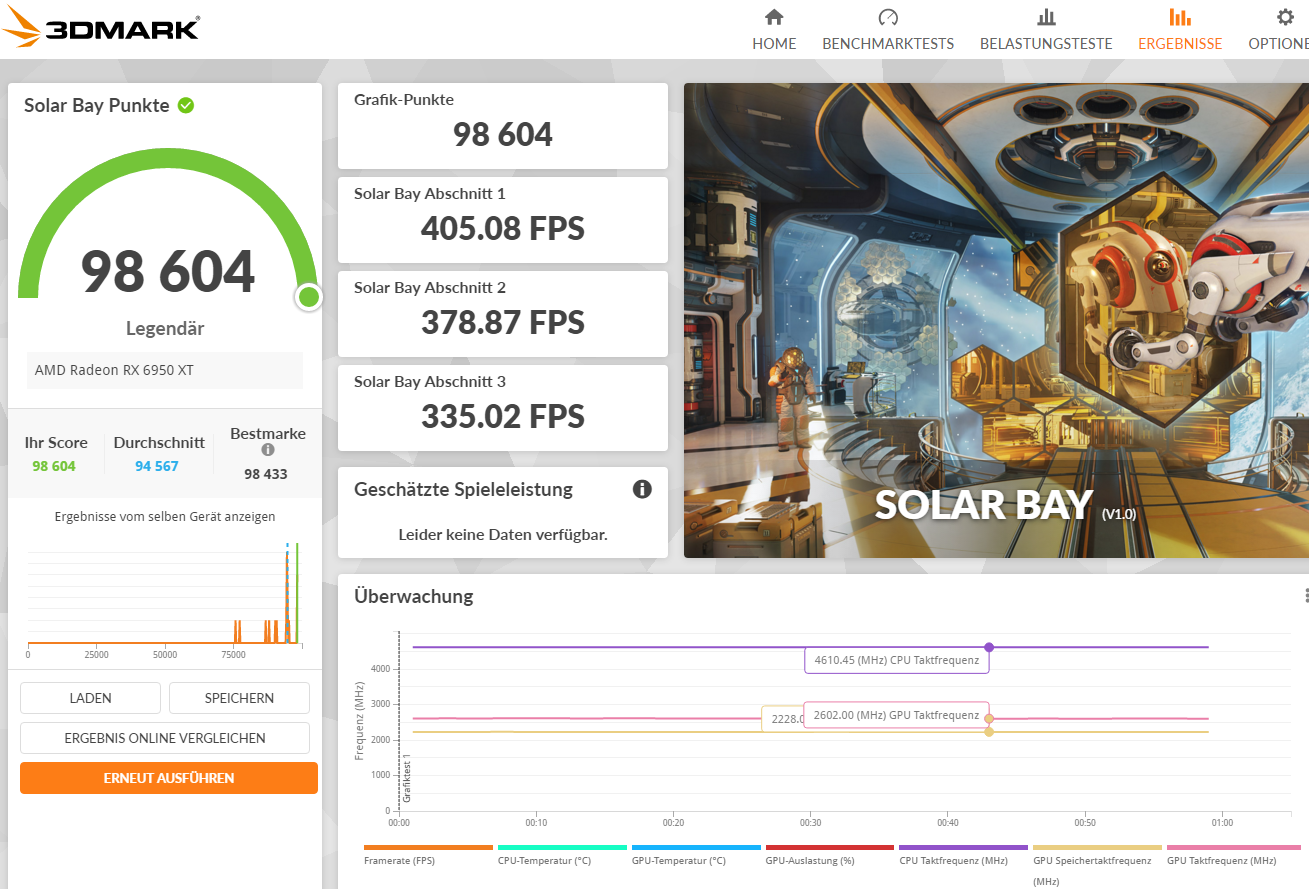Click the Bestmarke value 98 433
1309x889 pixels.
click(266, 474)
